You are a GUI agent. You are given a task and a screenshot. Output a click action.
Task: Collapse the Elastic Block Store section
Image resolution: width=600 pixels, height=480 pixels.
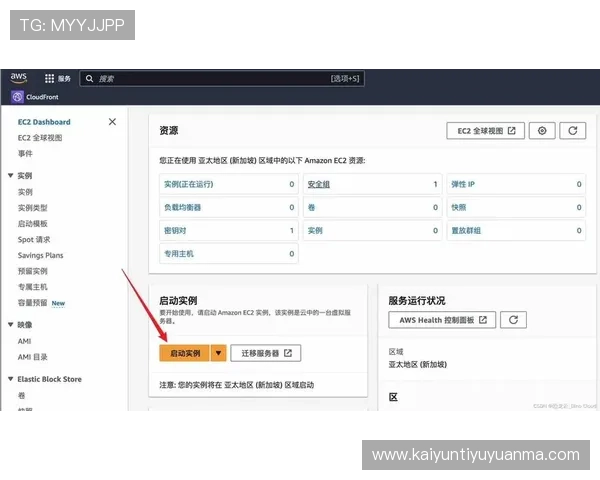[x=10, y=379]
